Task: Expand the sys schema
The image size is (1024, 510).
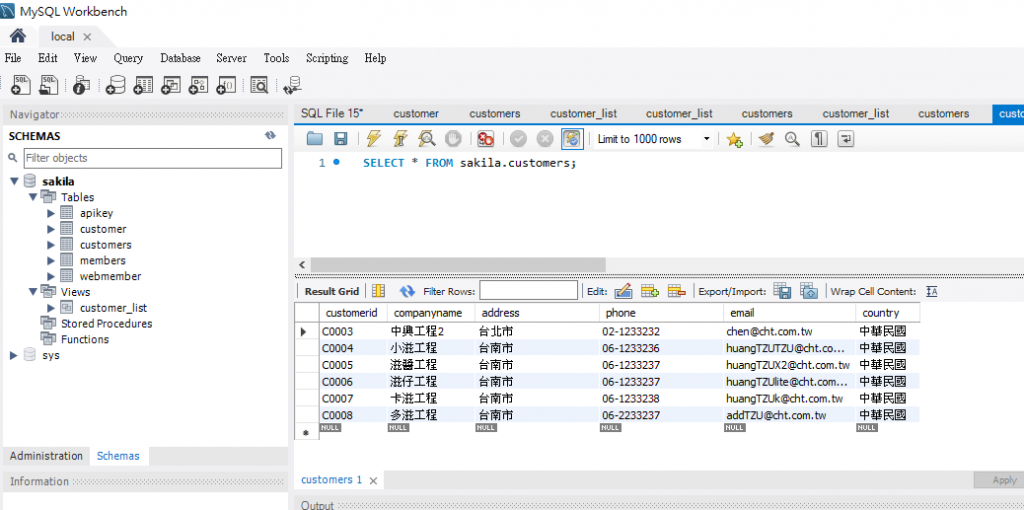Action: click(x=14, y=355)
